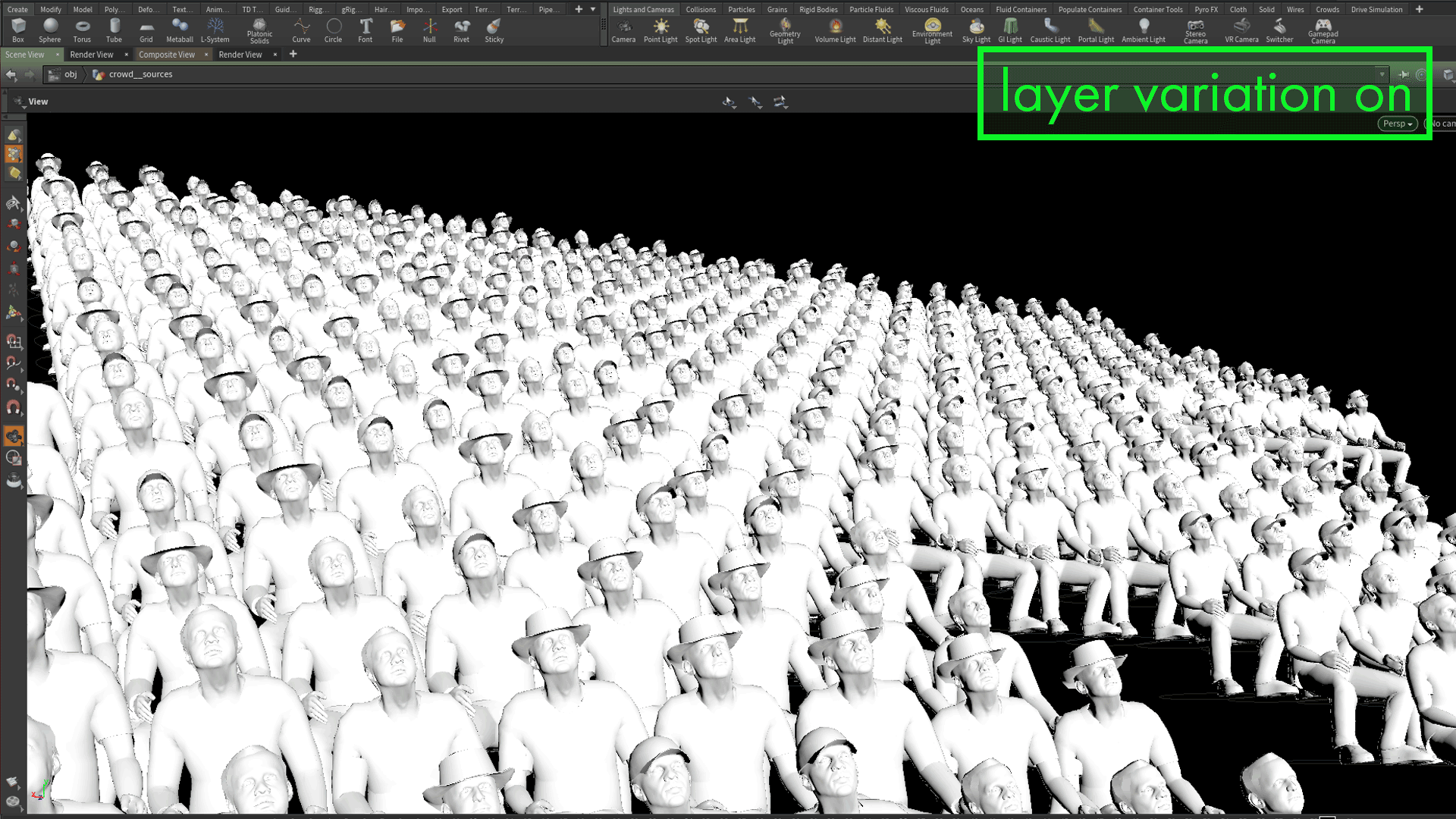Pick the Font shelf tool
This screenshot has height=819, width=1456.
[x=365, y=30]
